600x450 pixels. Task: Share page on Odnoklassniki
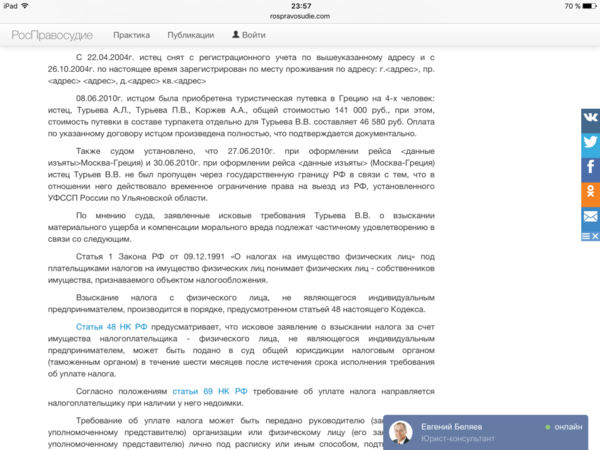(x=590, y=191)
